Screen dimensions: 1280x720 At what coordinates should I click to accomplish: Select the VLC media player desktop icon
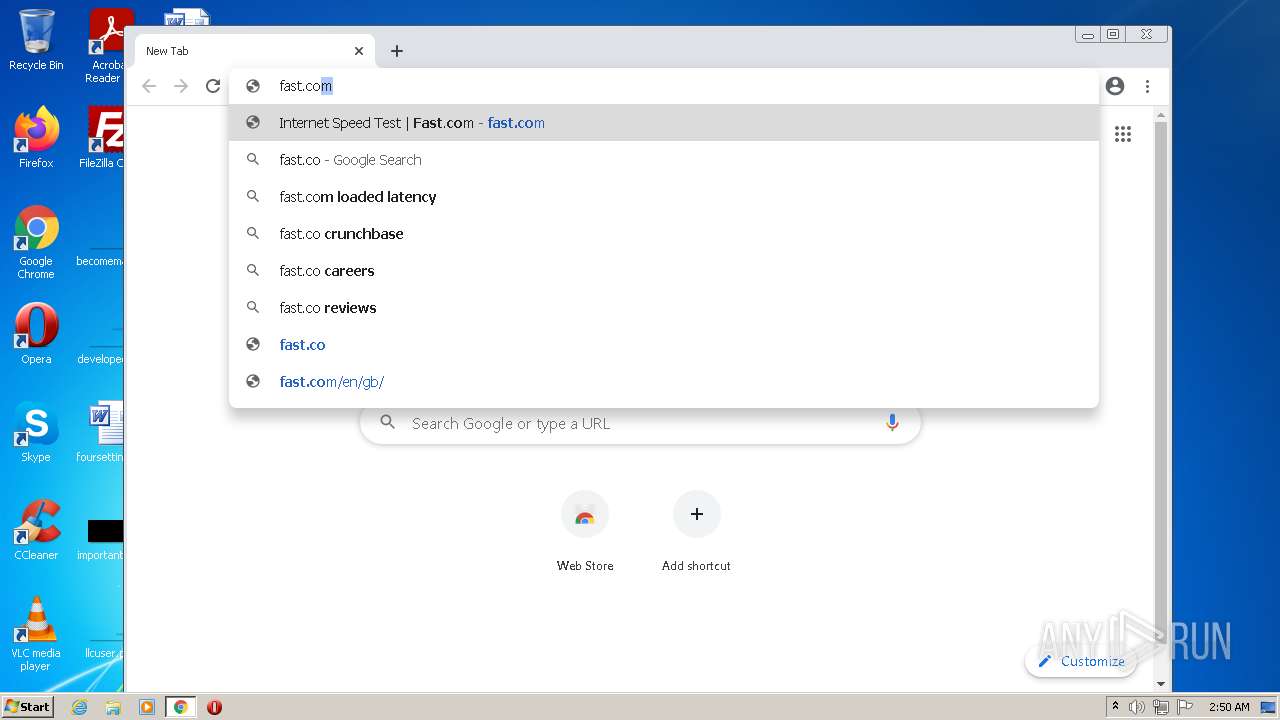[x=36, y=634]
